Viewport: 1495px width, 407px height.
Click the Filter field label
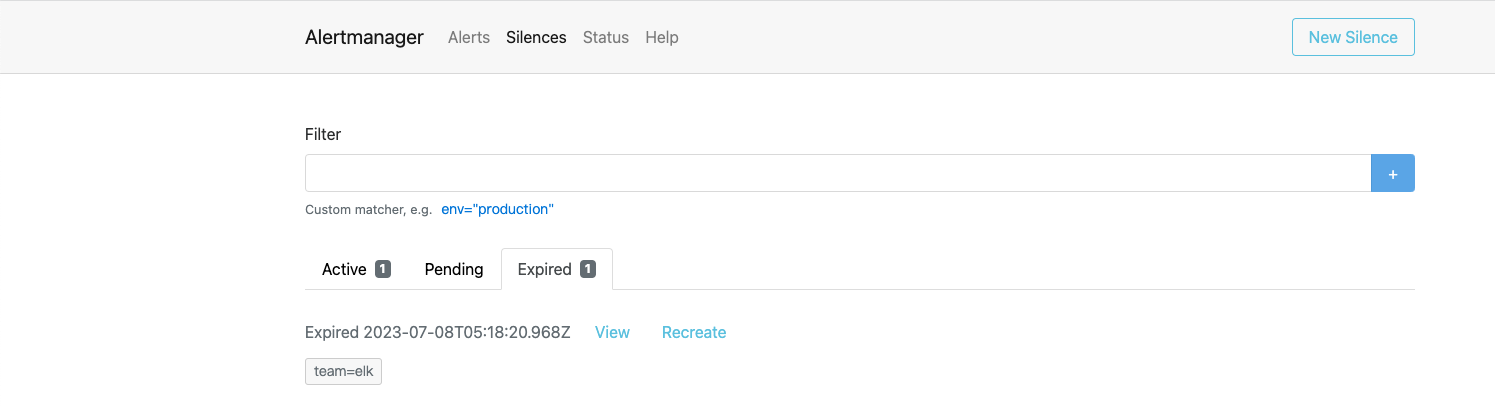[323, 134]
